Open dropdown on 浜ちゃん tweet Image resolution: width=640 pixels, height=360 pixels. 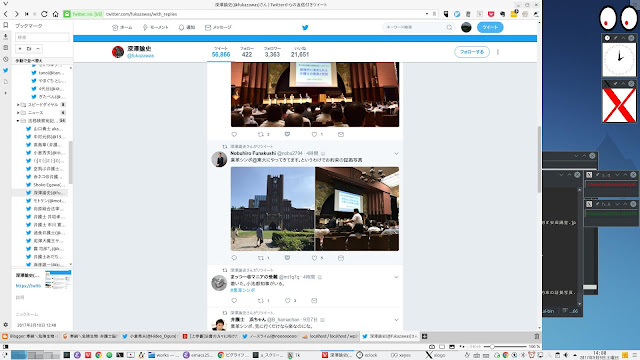[x=396, y=320]
